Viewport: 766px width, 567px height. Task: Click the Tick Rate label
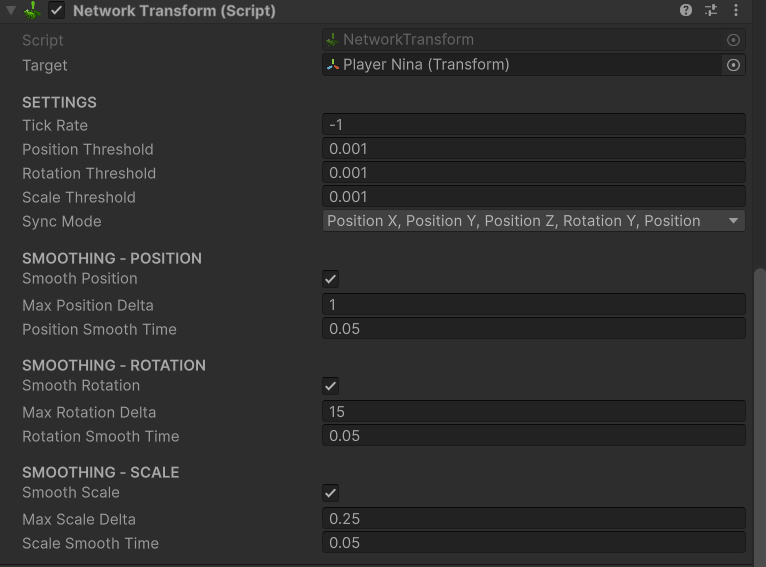[x=55, y=126]
